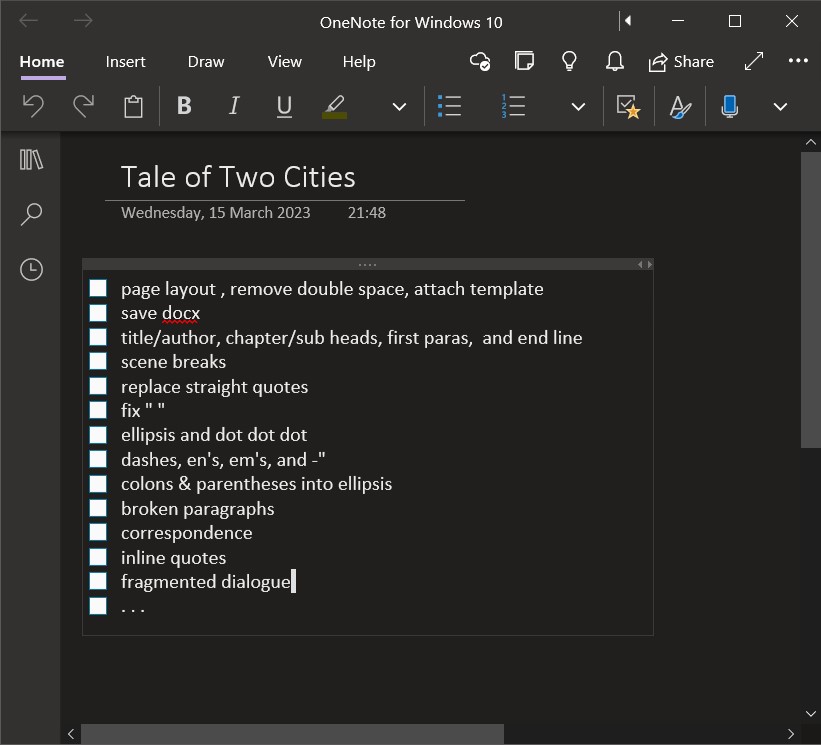Select the text highlight color button

point(335,107)
